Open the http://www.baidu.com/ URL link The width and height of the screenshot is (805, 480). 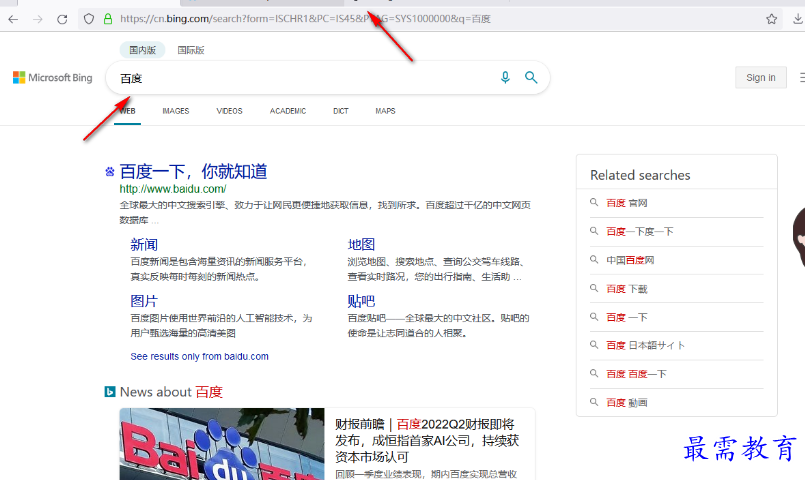click(173, 189)
